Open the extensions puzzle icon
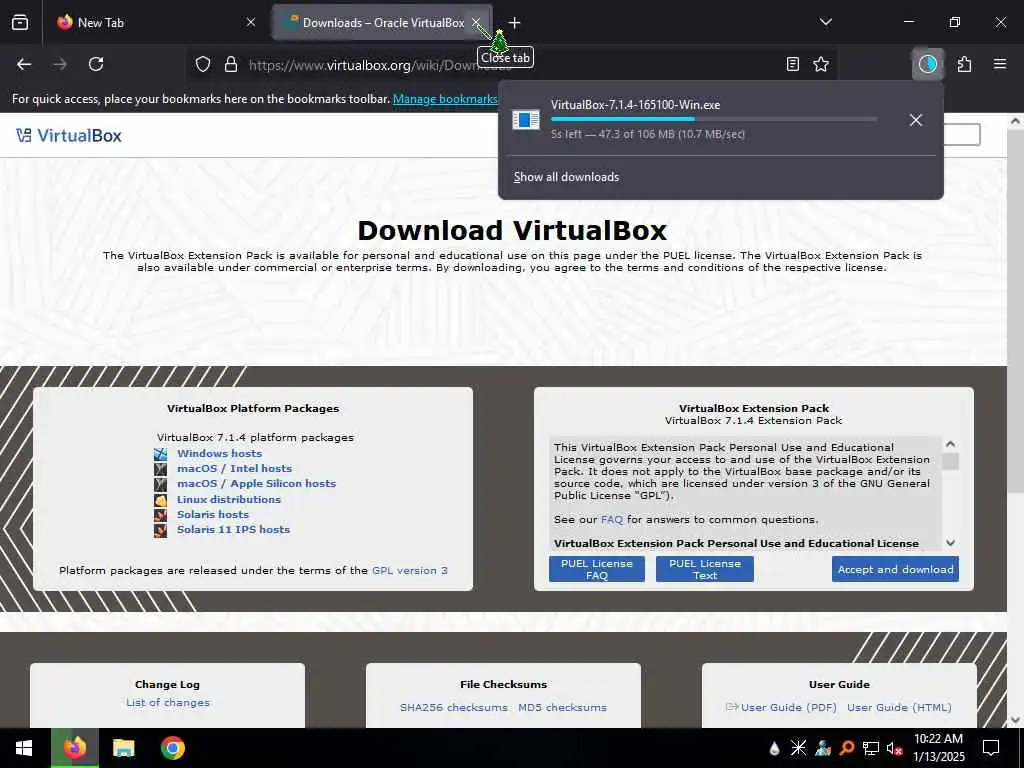Viewport: 1024px width, 768px height. [x=964, y=64]
